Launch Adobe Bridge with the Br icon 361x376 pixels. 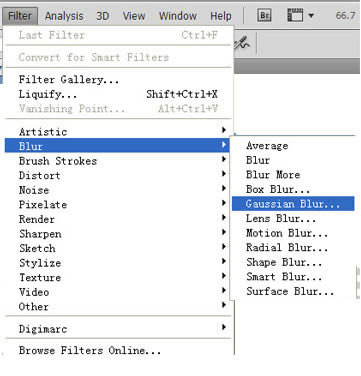coord(264,15)
